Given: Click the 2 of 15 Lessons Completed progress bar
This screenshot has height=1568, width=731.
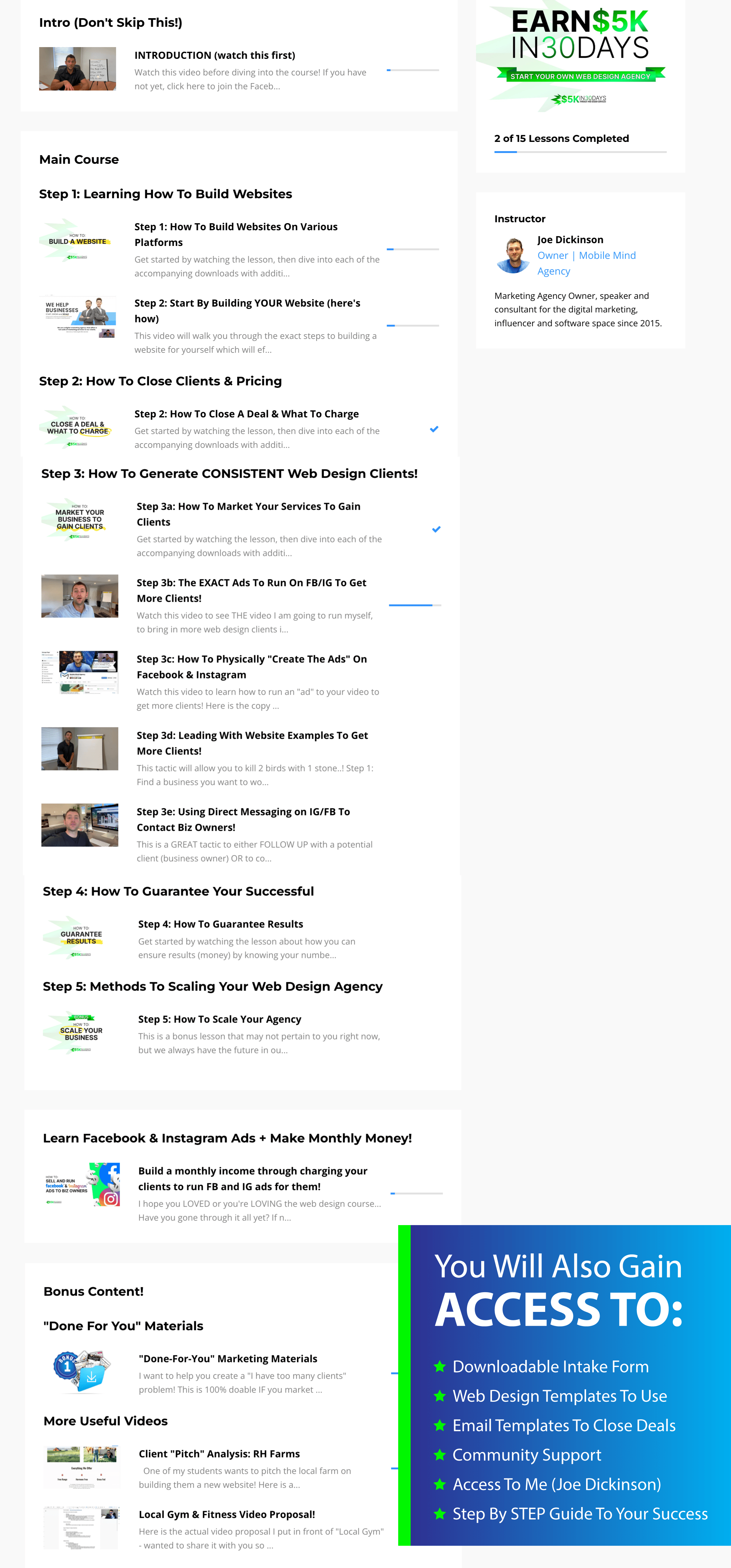Looking at the screenshot, I should [580, 151].
